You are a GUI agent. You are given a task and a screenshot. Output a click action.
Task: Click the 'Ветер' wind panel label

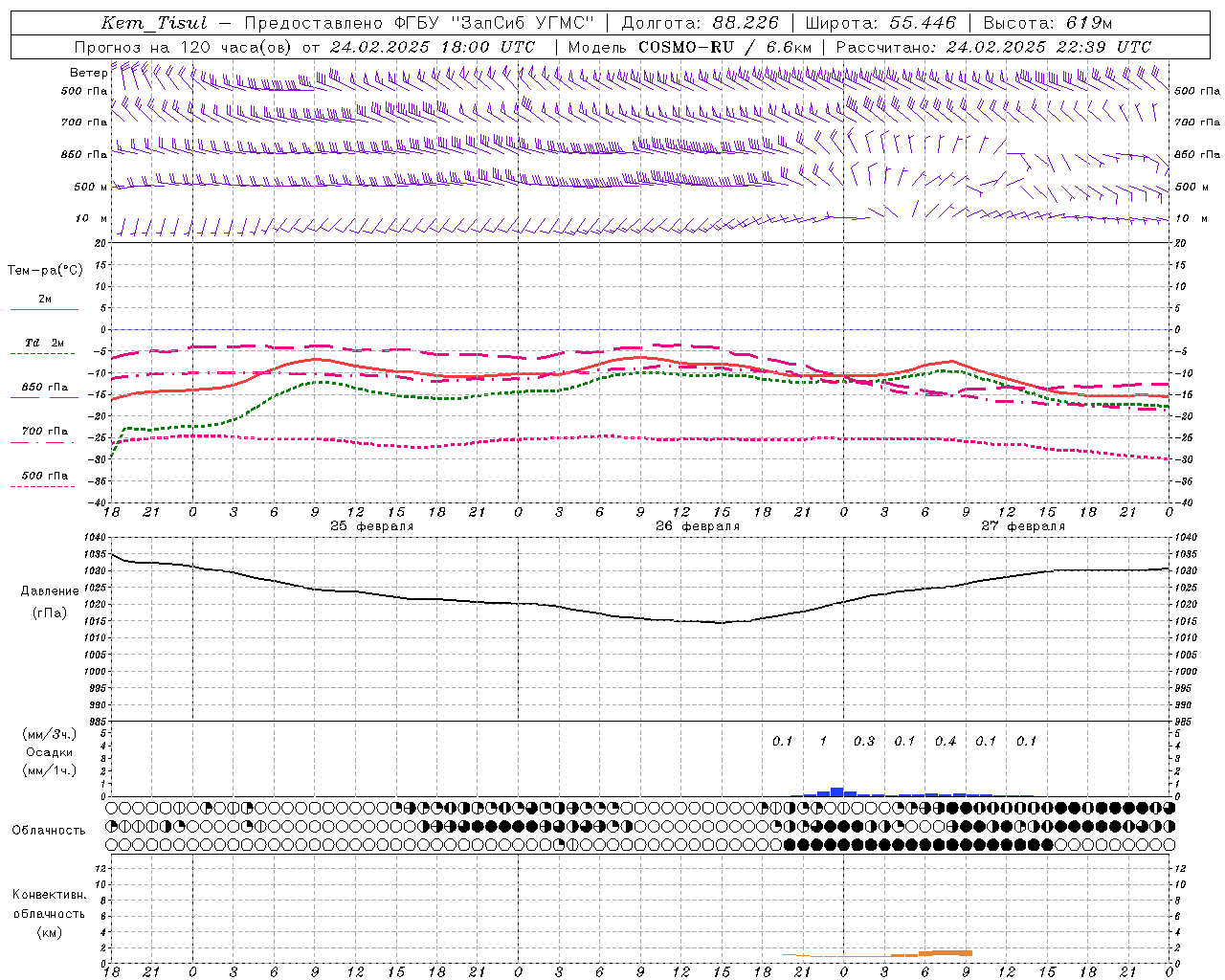88,73
